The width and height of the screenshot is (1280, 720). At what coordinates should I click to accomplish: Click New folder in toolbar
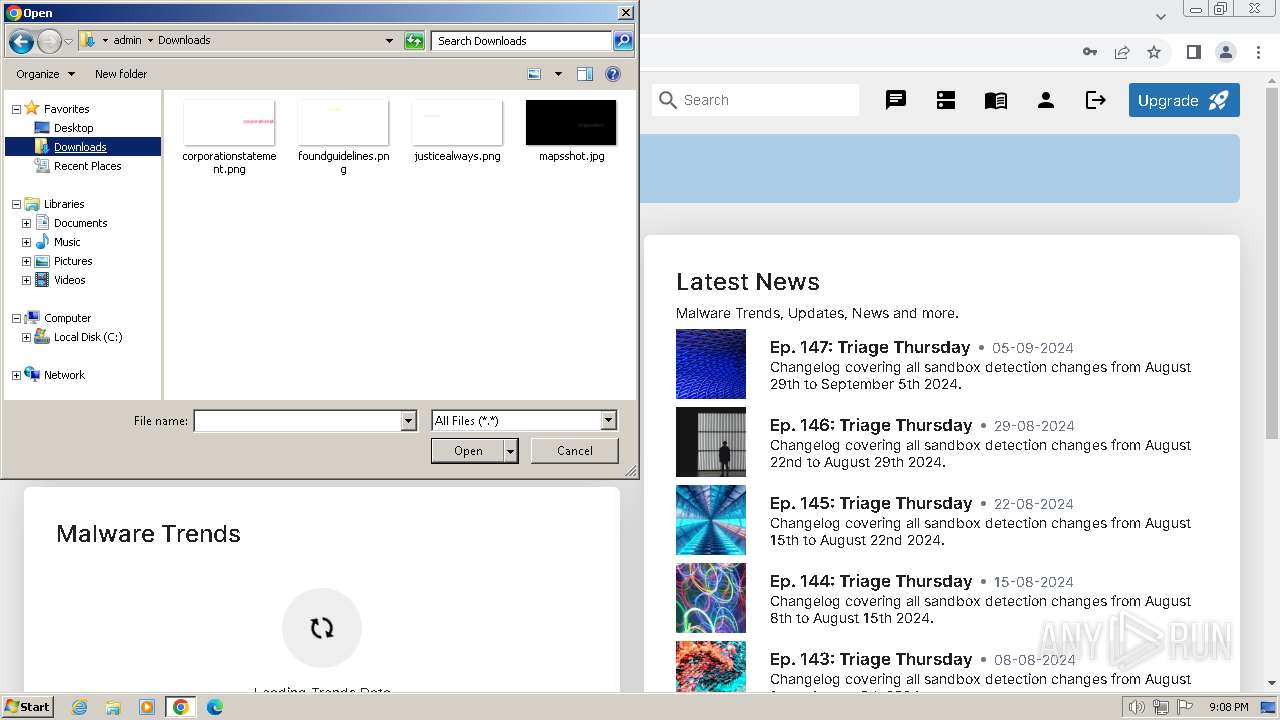[x=121, y=74]
